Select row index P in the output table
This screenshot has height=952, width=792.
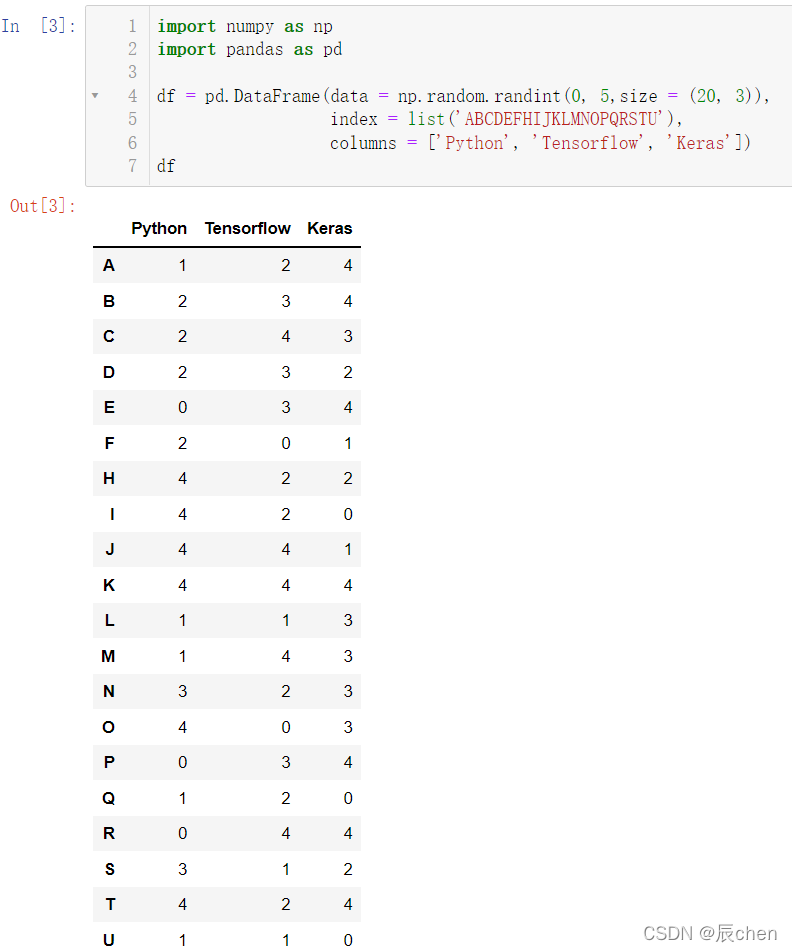pos(109,763)
